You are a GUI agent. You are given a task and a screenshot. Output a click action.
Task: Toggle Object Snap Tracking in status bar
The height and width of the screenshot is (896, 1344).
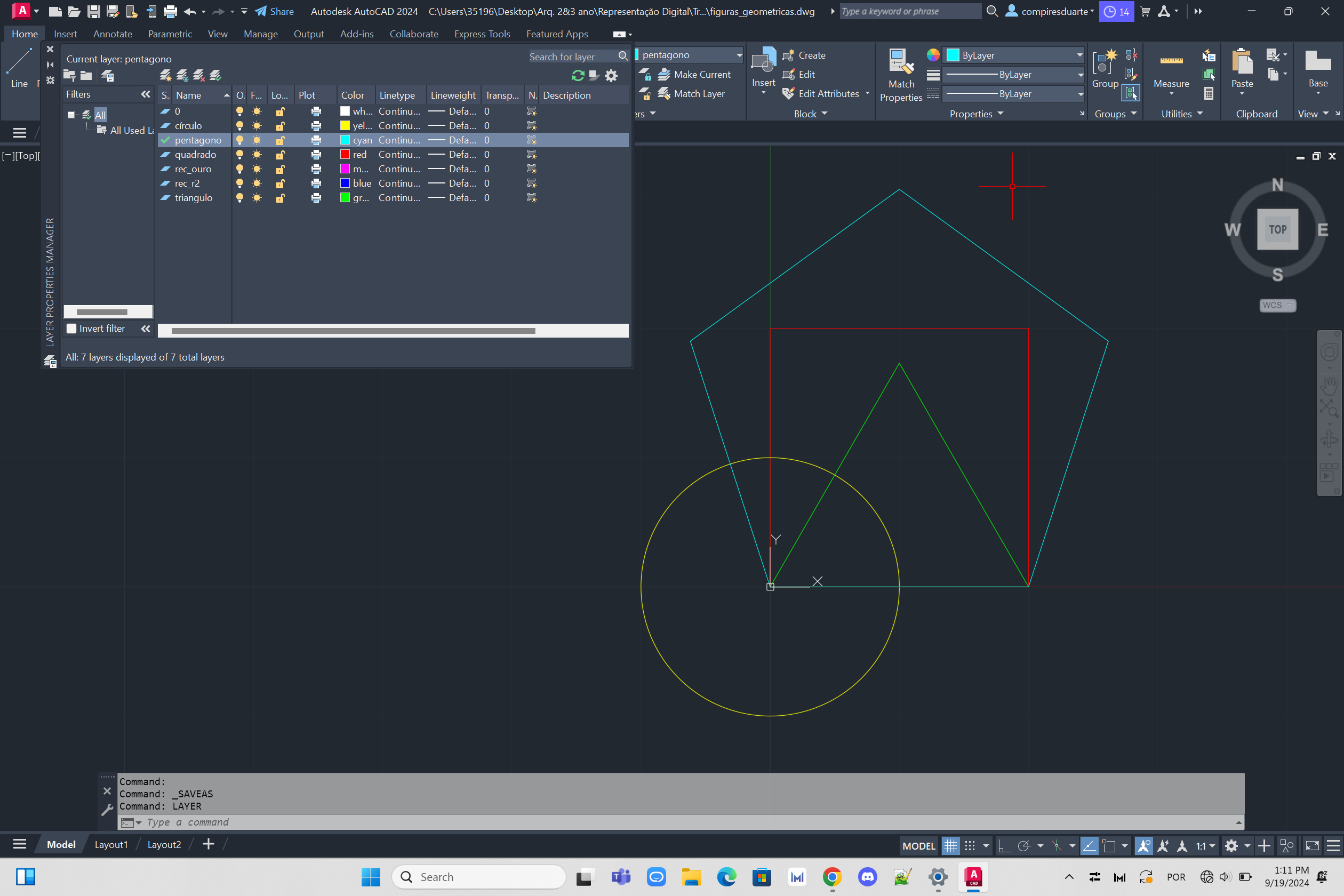[x=1089, y=846]
